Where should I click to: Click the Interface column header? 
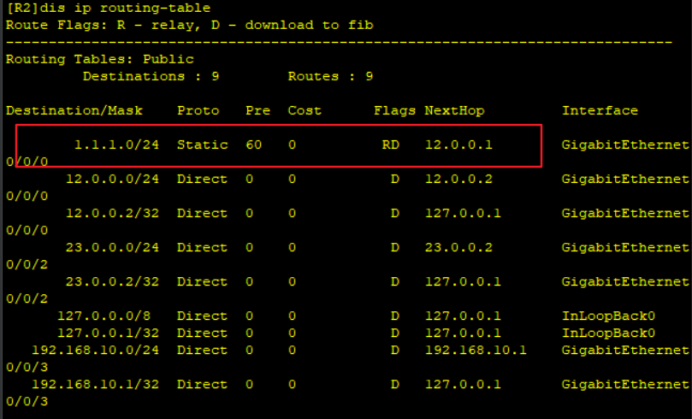point(600,110)
